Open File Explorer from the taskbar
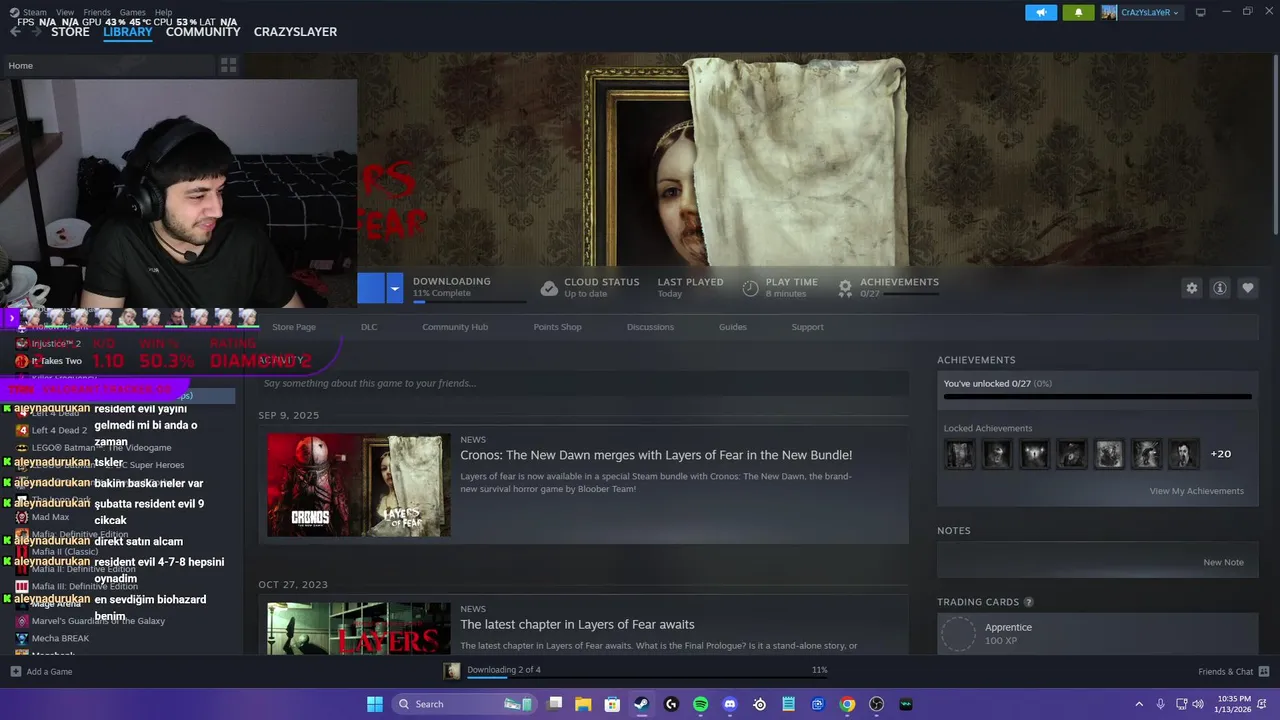Screen dimensions: 1280x720 [583, 704]
